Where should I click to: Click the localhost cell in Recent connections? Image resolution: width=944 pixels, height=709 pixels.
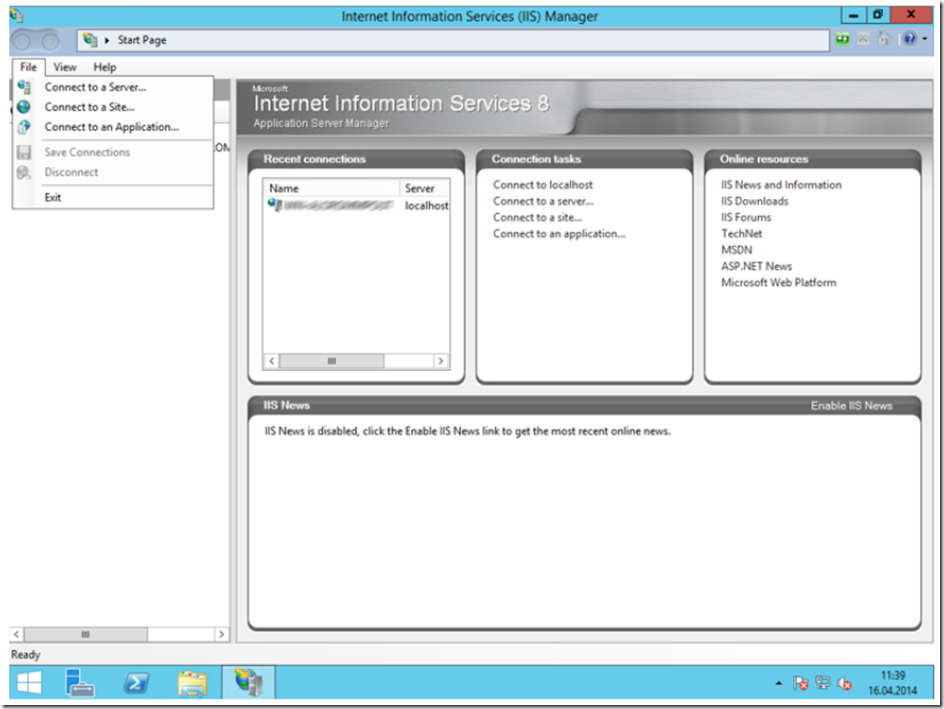pos(426,206)
